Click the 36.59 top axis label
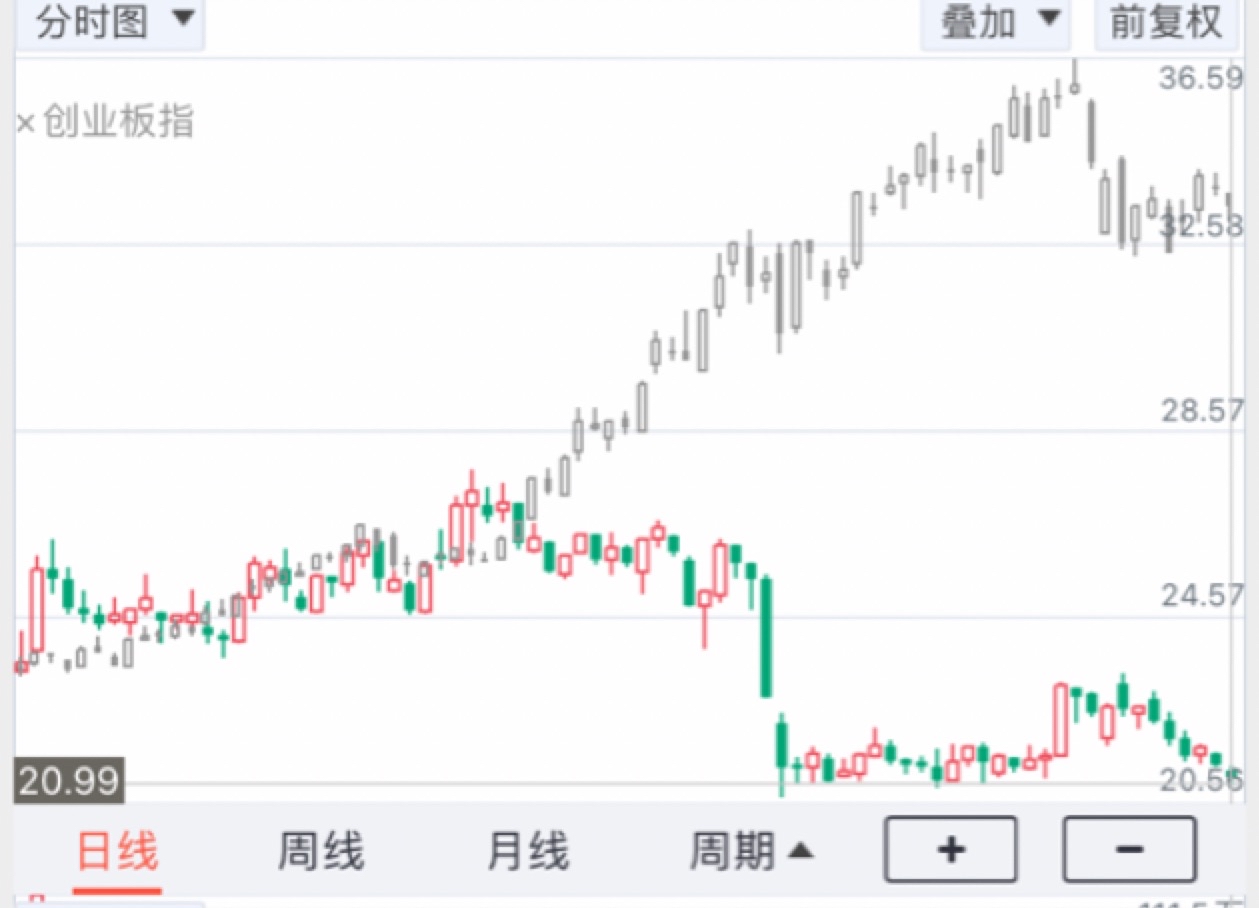Viewport: 1259px width, 908px height. point(1200,78)
